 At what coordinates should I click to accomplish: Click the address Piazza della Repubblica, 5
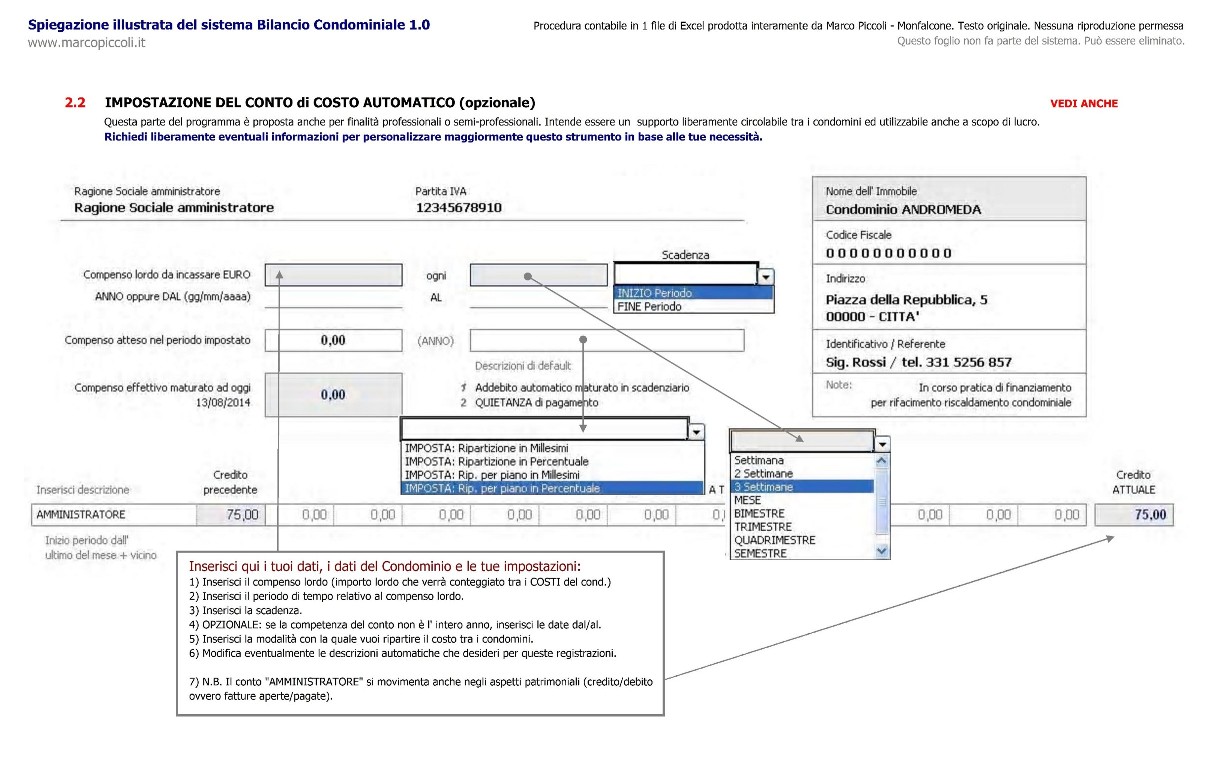tap(906, 299)
